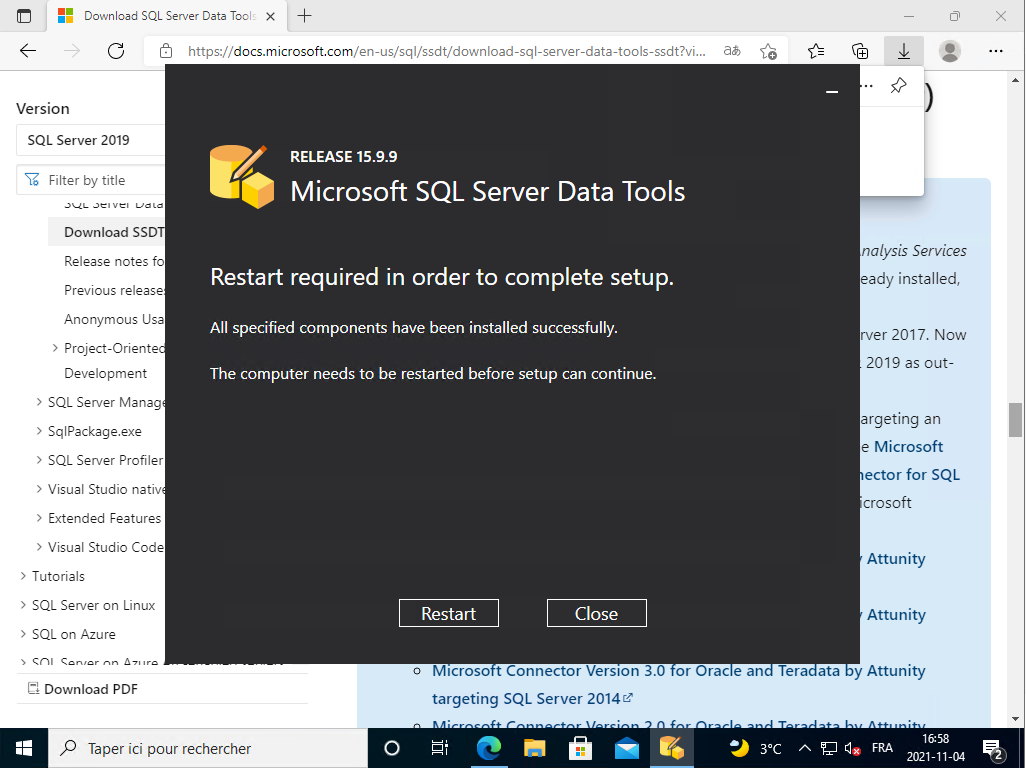
Task: Open the Favorites list icon
Action: [816, 51]
